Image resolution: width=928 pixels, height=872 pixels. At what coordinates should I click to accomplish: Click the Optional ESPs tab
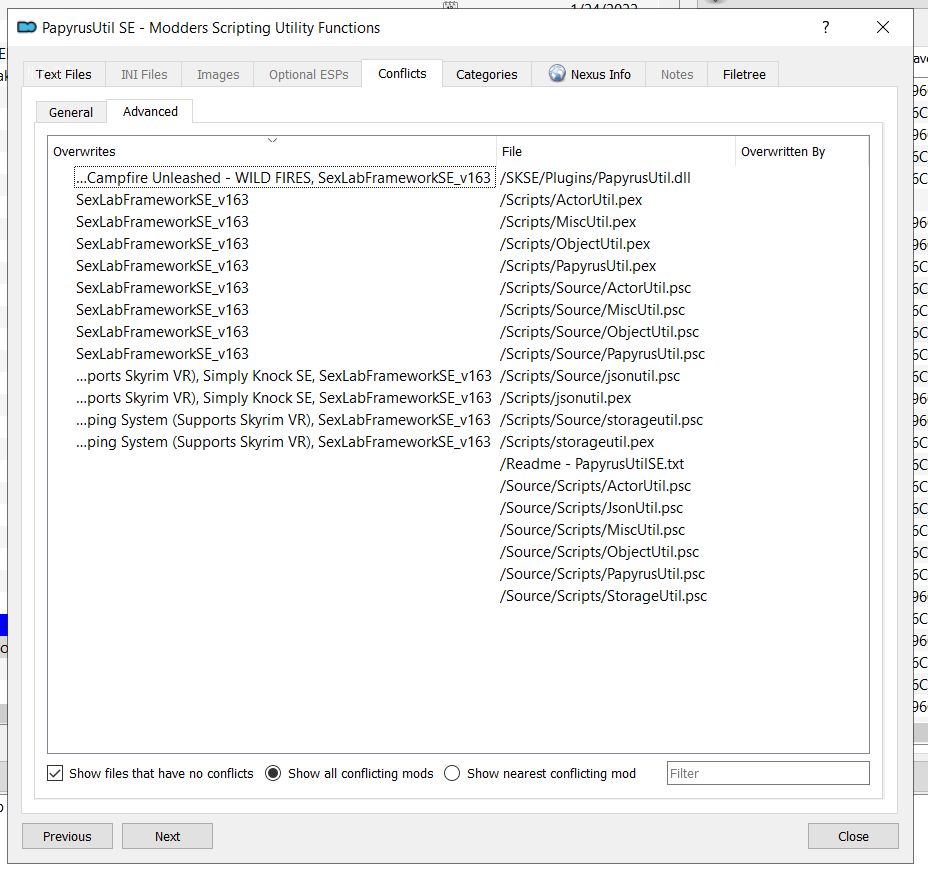pos(308,75)
